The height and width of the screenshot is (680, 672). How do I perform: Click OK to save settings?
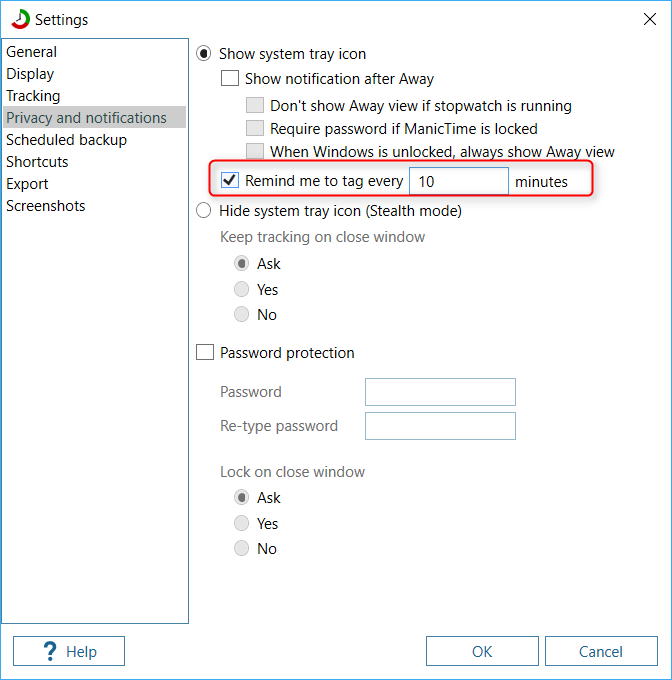click(482, 651)
